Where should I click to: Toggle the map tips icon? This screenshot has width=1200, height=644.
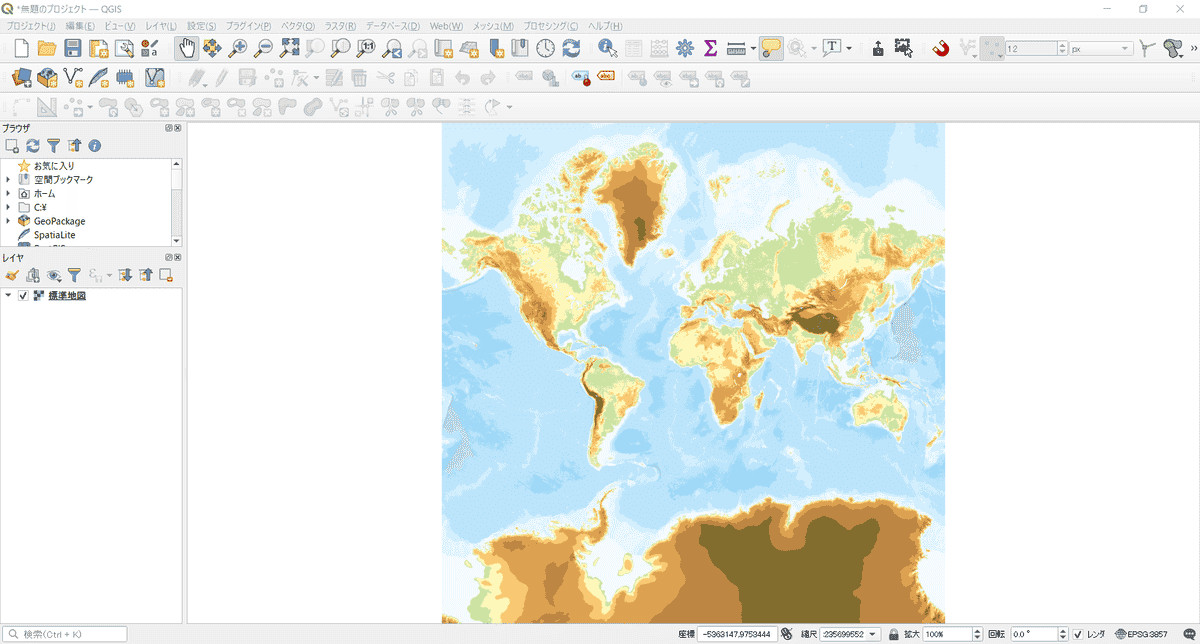[770, 48]
